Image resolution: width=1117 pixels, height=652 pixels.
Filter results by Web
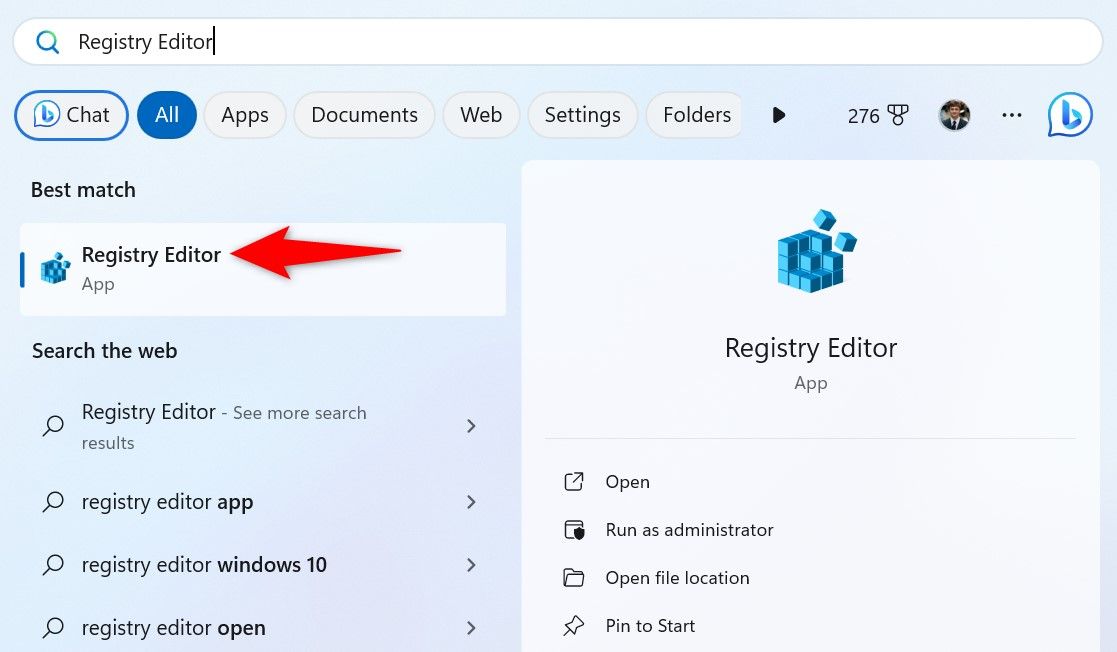point(481,115)
